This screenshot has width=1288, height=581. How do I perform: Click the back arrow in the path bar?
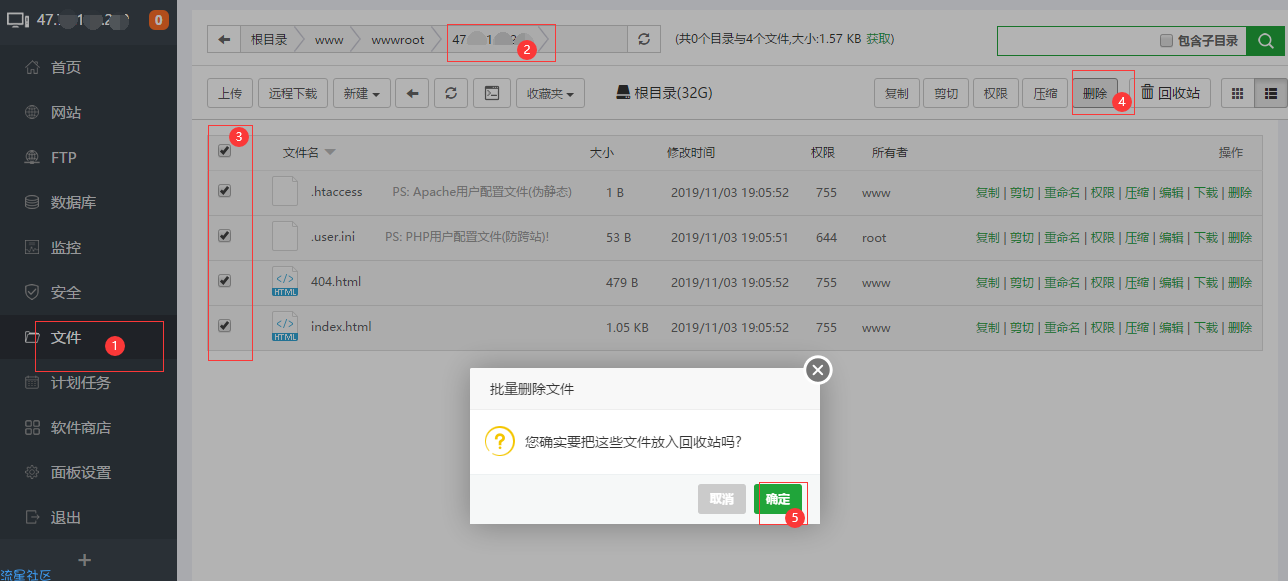click(224, 40)
